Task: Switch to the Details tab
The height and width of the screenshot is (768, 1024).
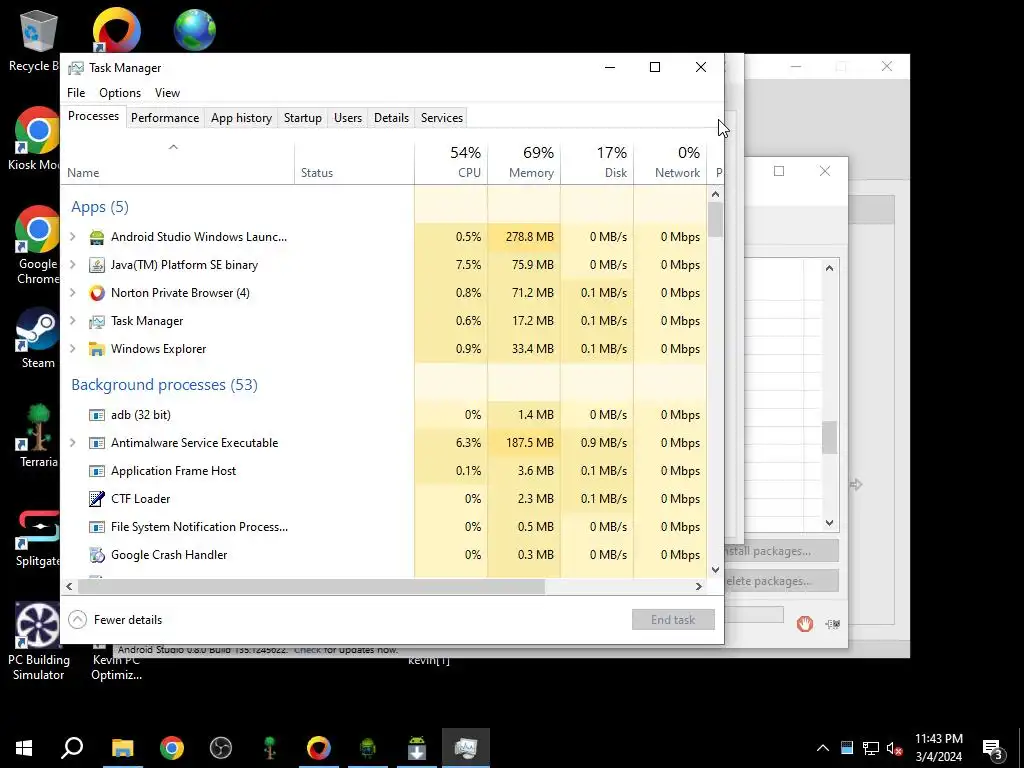Action: [x=391, y=118]
